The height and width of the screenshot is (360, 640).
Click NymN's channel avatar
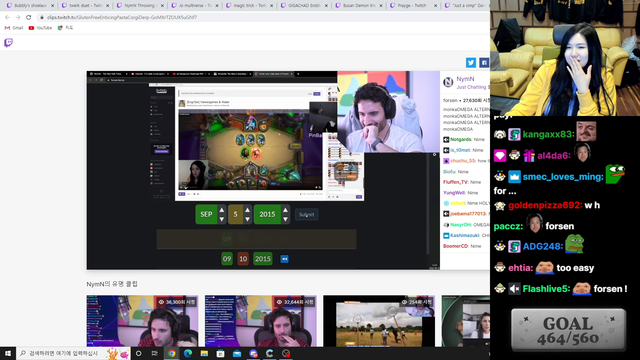448,82
